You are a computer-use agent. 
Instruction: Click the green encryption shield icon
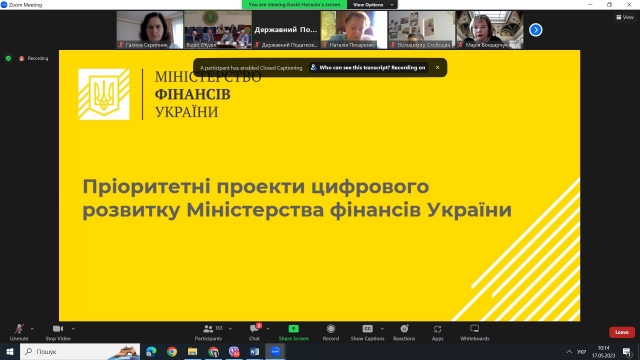[8, 58]
